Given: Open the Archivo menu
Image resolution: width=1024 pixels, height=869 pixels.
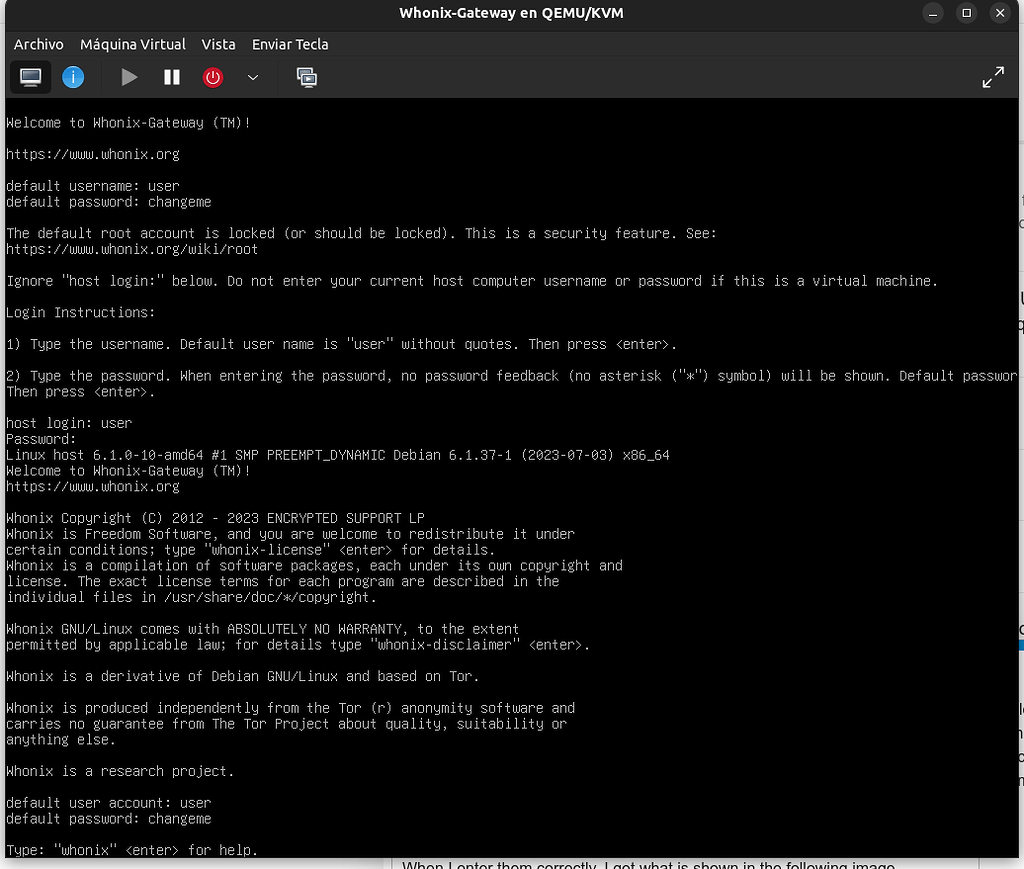Looking at the screenshot, I should point(38,44).
